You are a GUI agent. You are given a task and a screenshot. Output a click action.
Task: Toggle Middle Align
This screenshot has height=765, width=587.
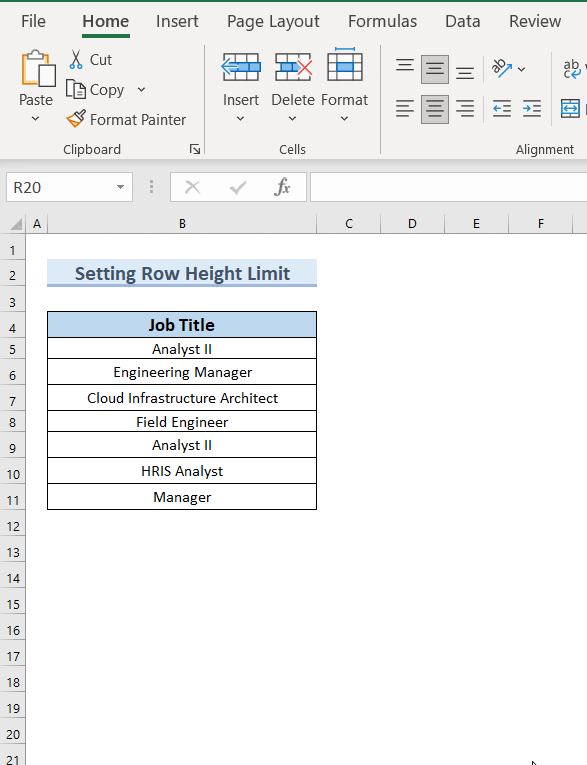(435, 69)
